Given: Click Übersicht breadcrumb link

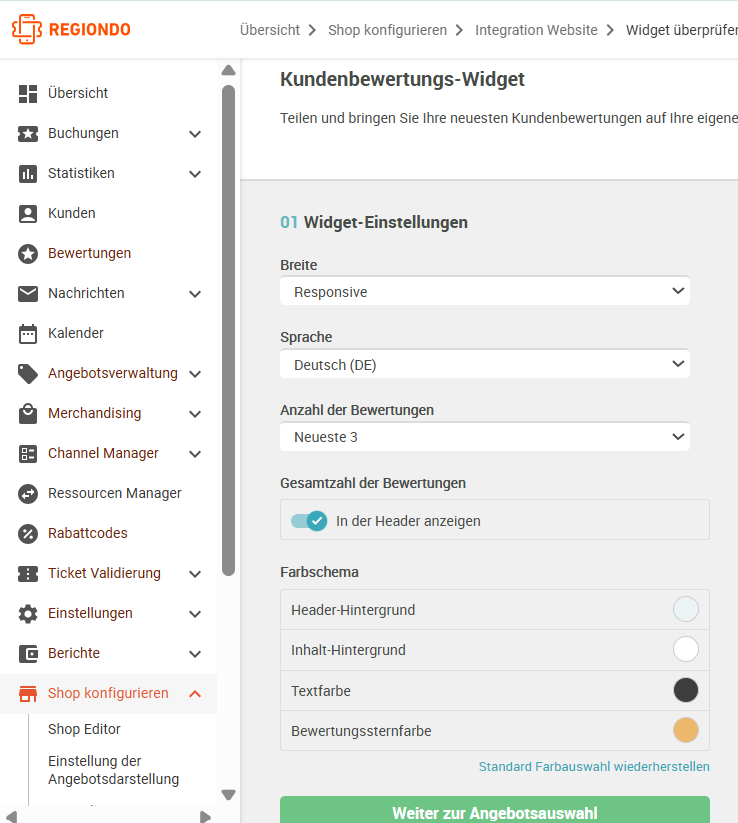Looking at the screenshot, I should click(270, 30).
